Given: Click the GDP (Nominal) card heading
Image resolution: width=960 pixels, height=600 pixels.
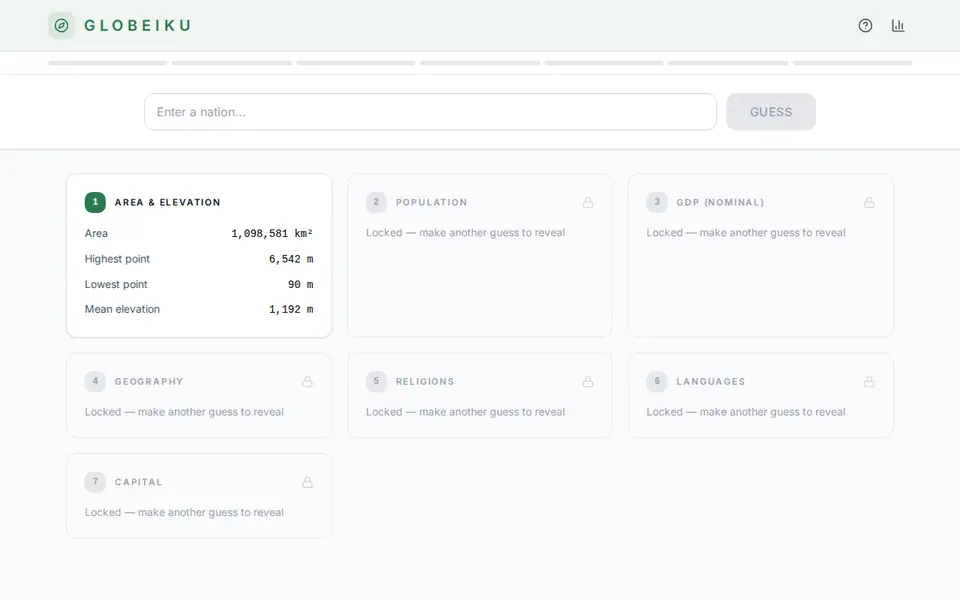Looking at the screenshot, I should tap(720, 203).
